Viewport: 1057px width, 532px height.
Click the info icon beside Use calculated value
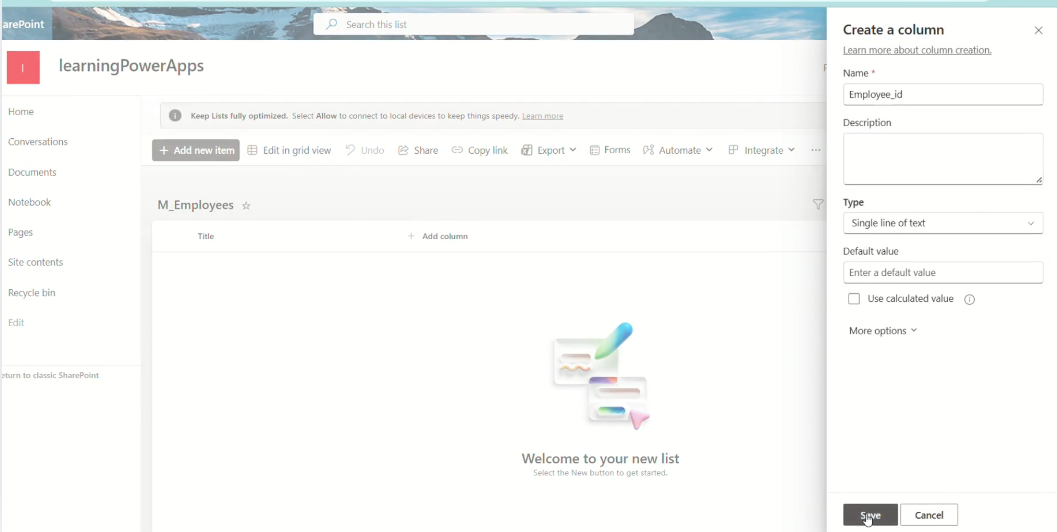pyautogui.click(x=969, y=299)
